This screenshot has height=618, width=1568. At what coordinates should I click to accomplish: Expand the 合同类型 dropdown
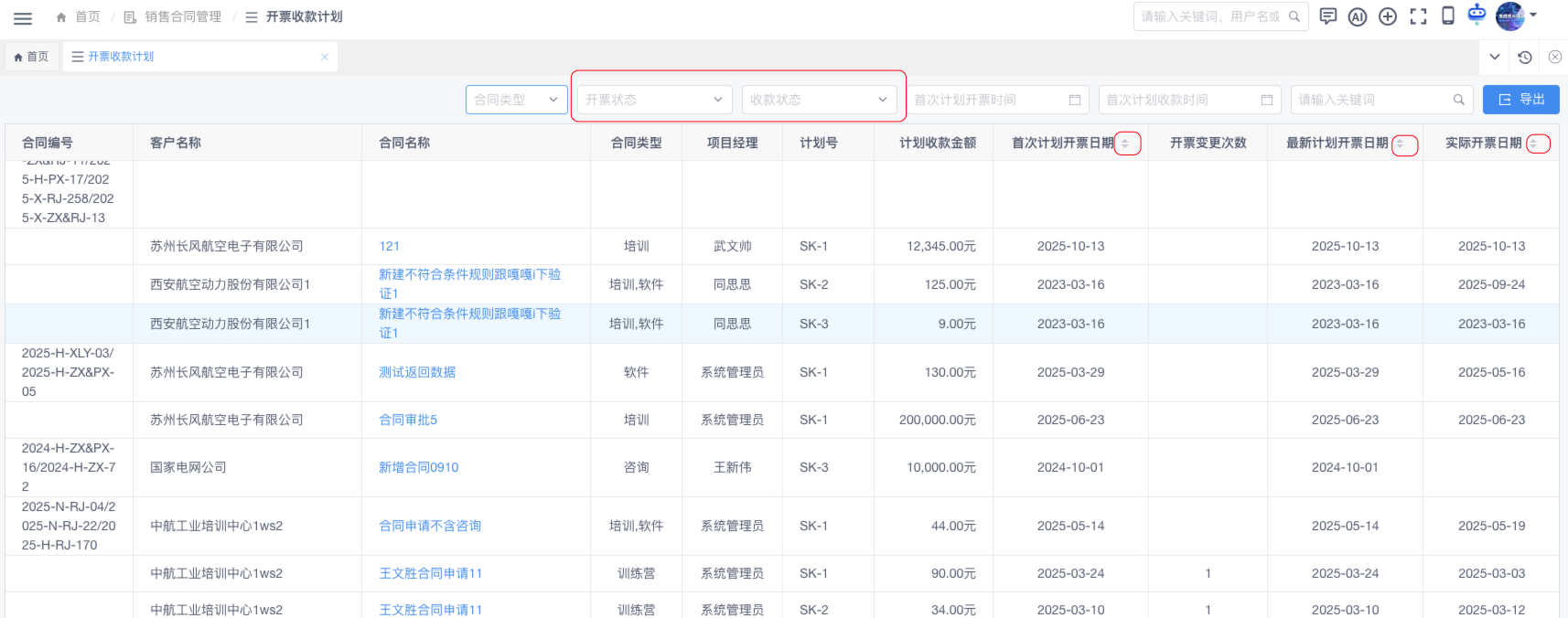point(516,100)
